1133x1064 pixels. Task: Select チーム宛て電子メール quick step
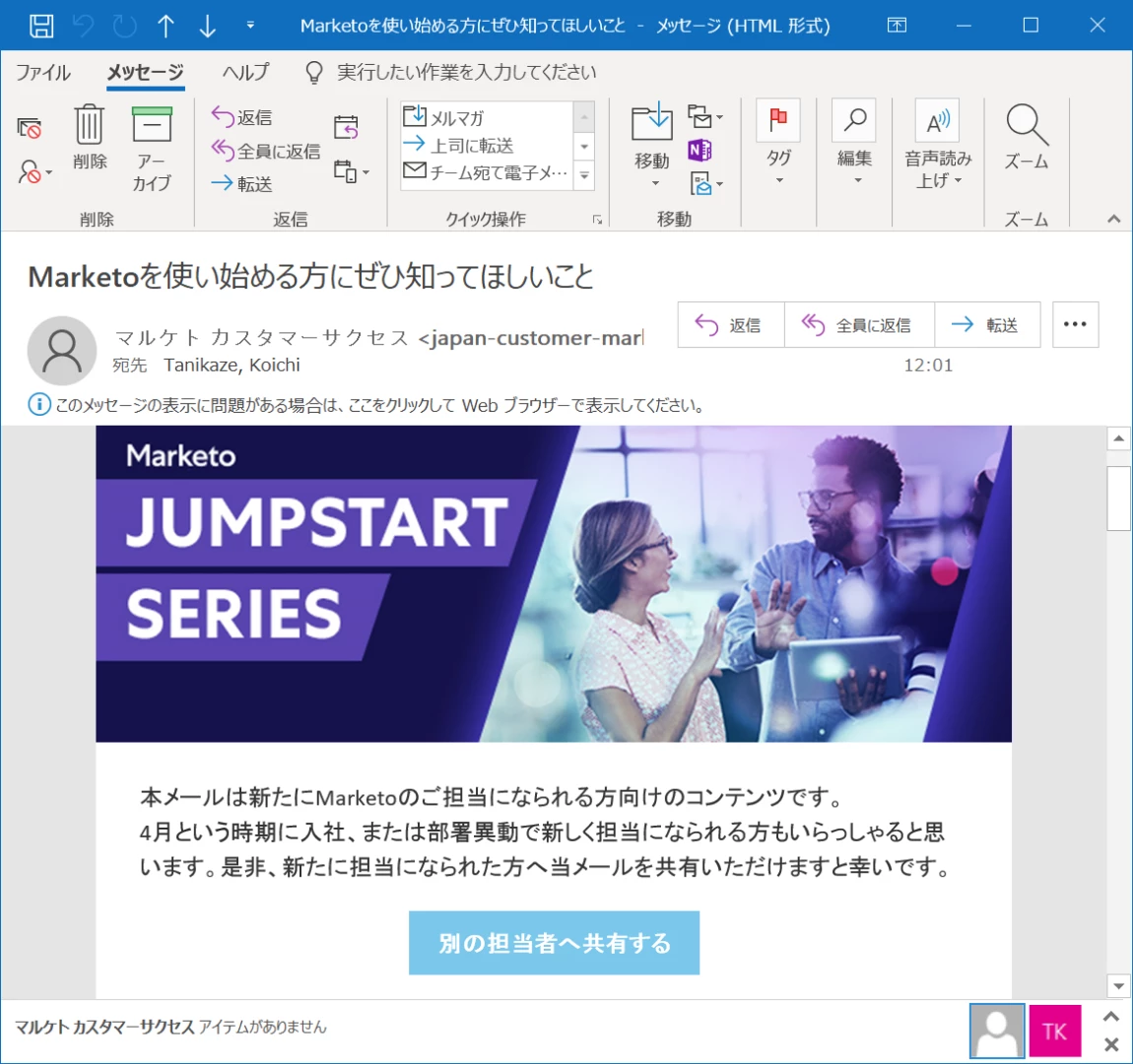pos(486,172)
